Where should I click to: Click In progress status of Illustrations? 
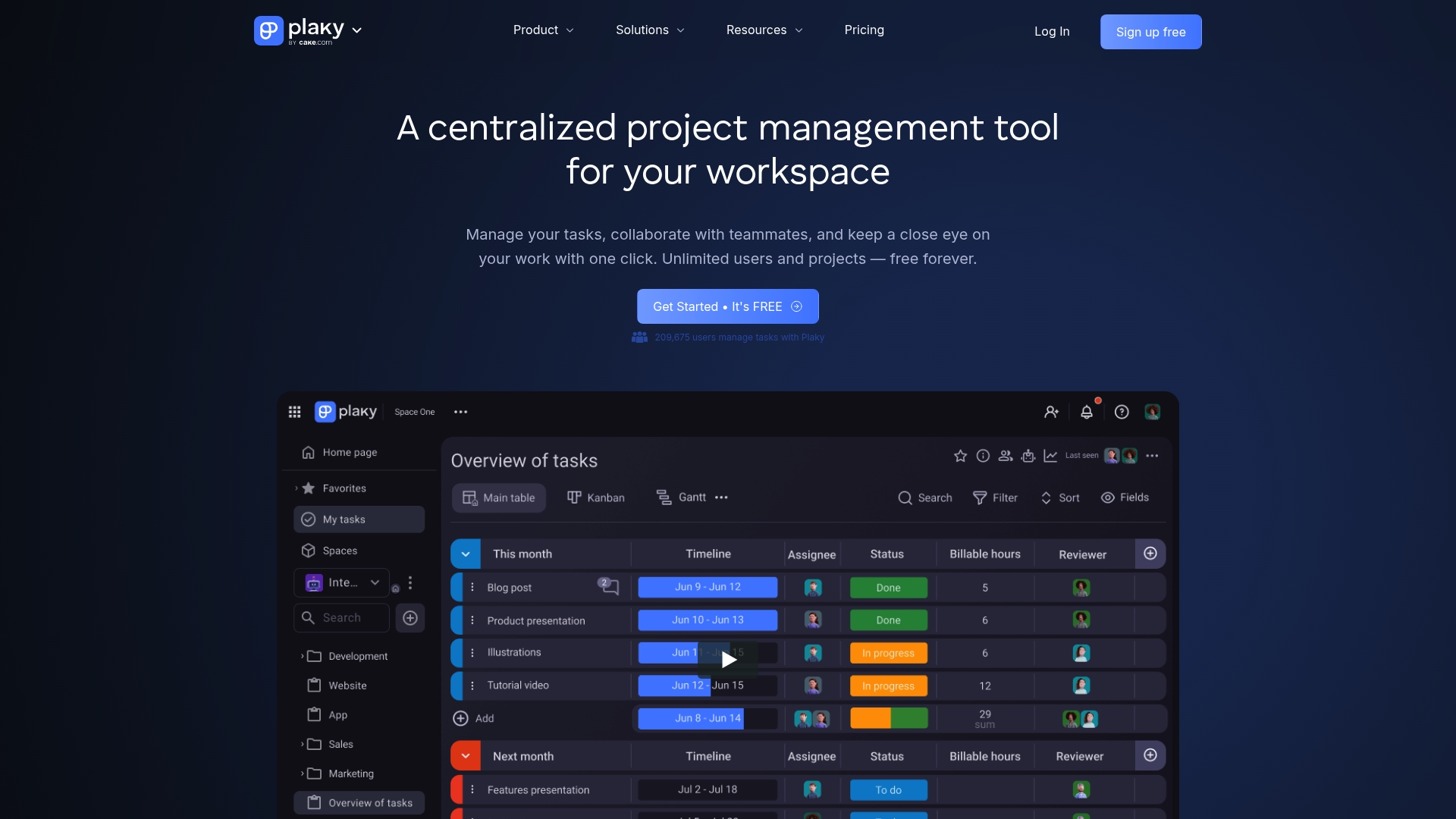[889, 653]
